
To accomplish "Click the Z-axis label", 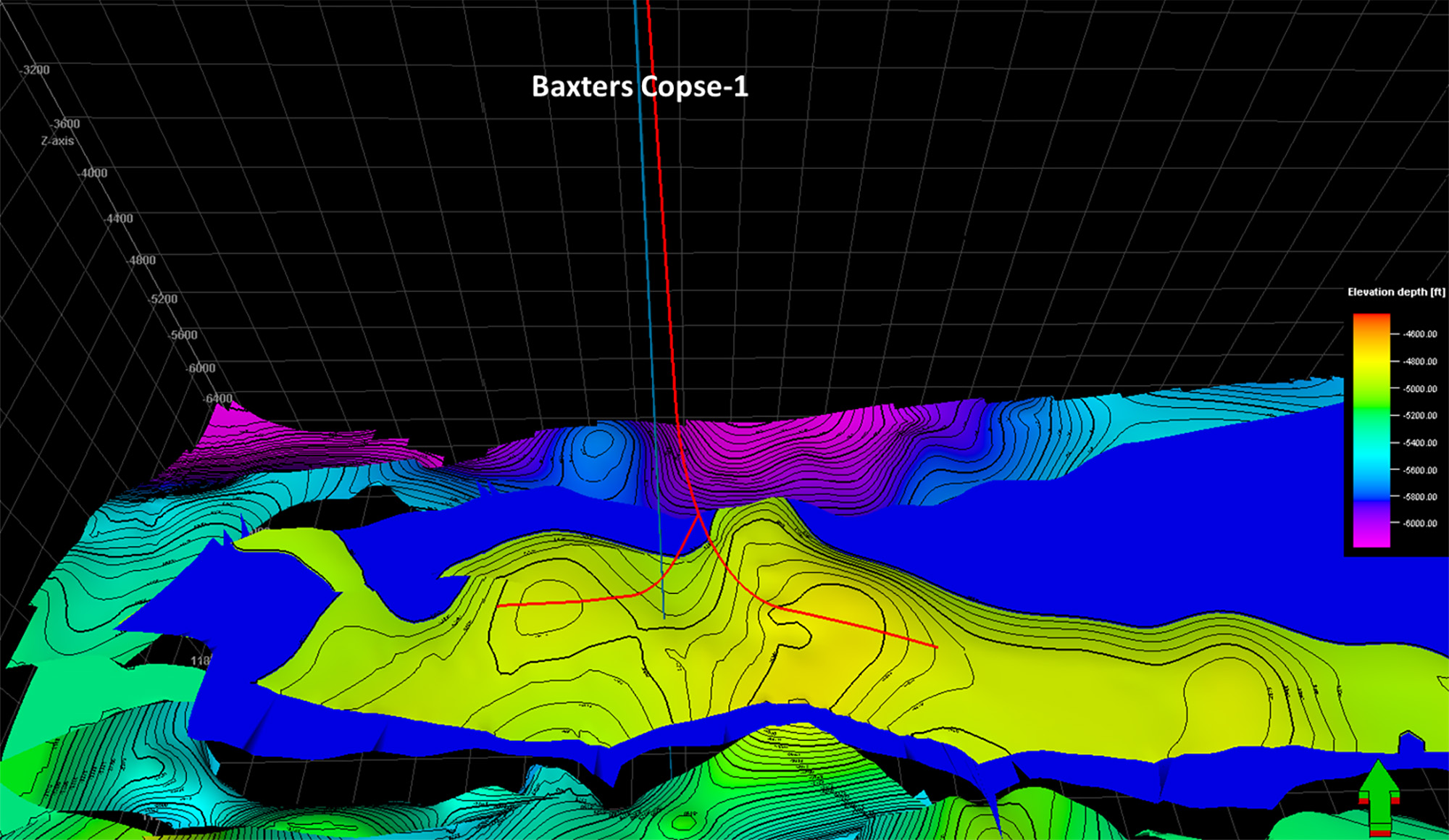I will click(x=57, y=140).
